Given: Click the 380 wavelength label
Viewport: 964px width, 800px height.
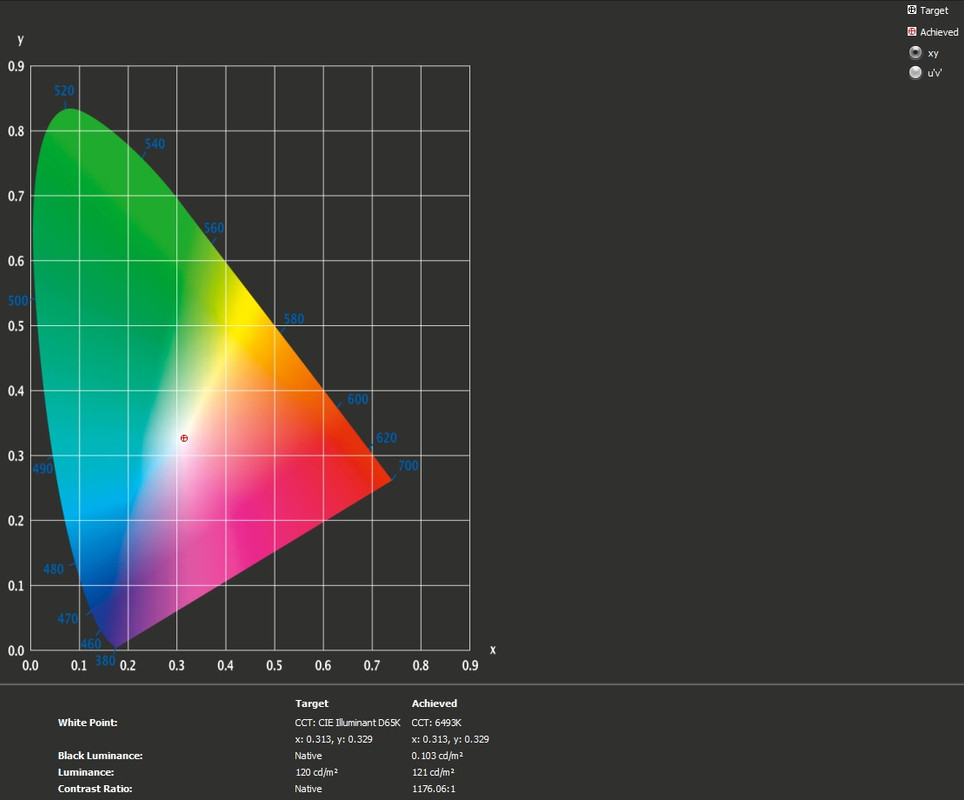Looking at the screenshot, I should 105,661.
